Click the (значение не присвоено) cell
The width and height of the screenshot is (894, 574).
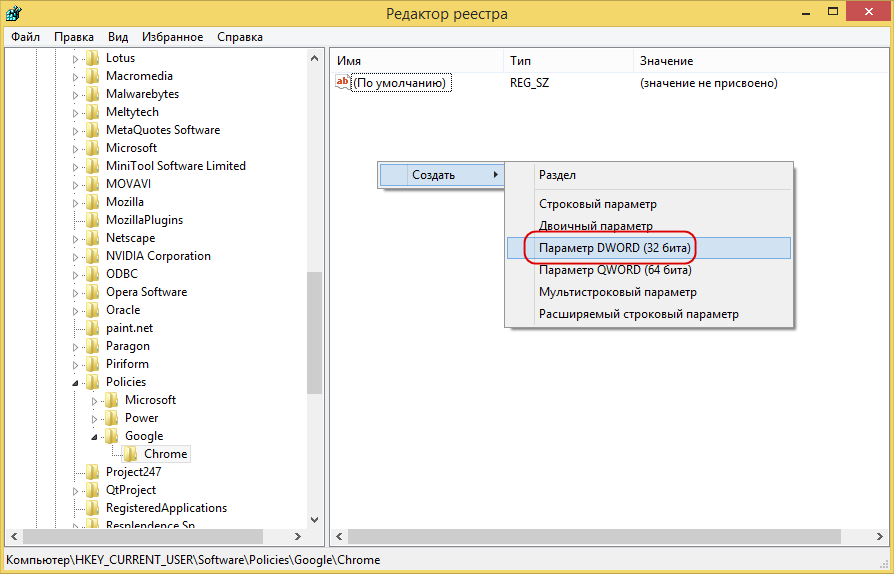[x=709, y=83]
